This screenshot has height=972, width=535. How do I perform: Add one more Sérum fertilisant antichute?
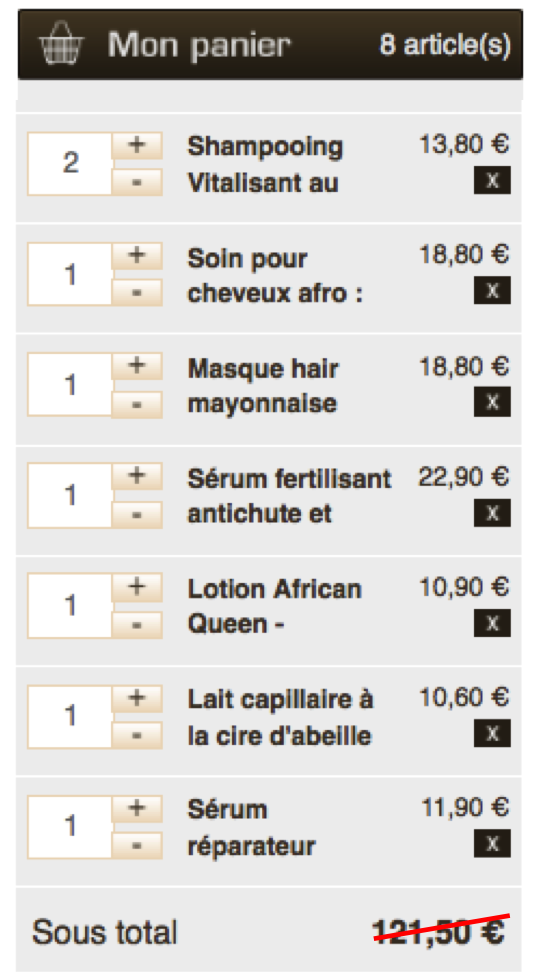[x=137, y=477]
